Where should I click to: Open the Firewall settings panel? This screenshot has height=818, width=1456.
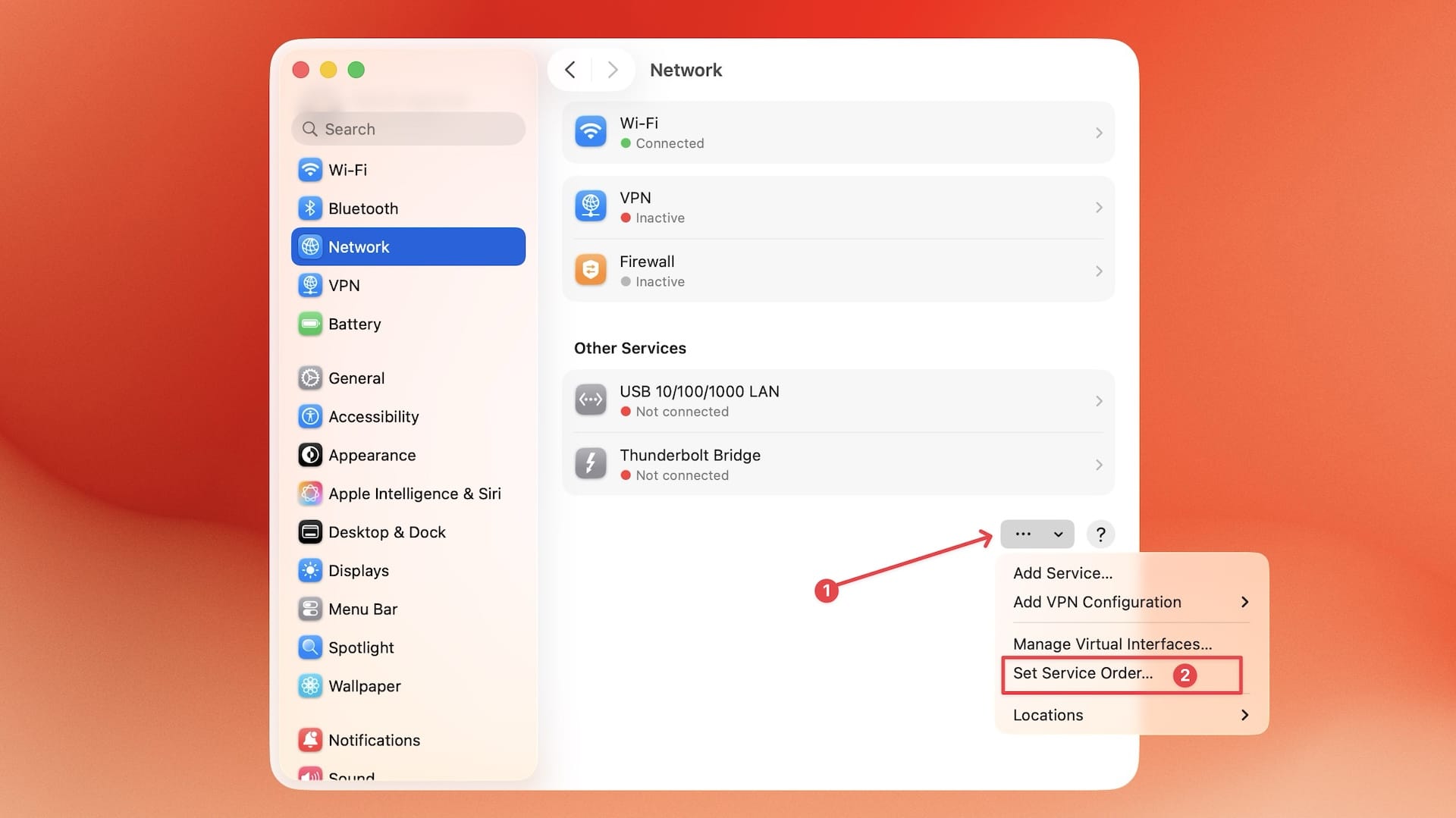point(837,271)
